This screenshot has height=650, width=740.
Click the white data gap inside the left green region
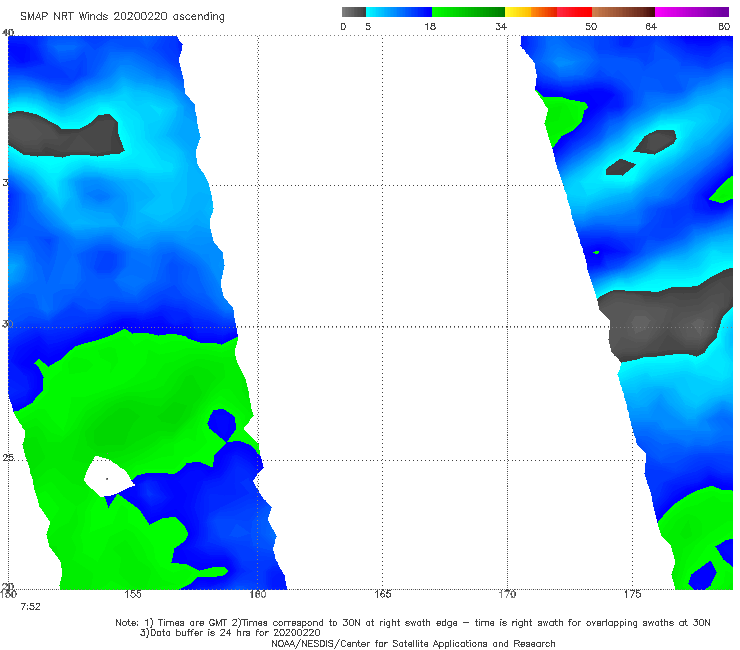click(108, 477)
